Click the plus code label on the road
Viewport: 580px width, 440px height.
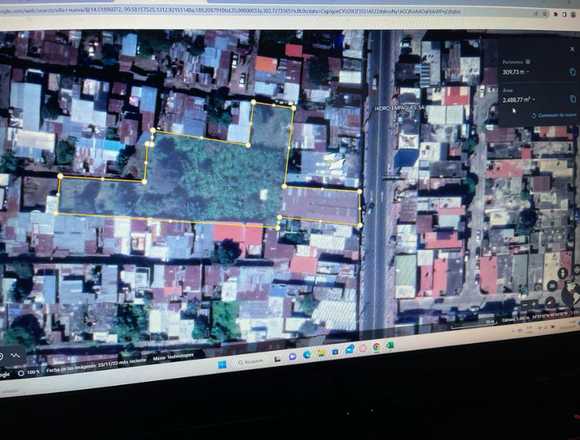[399, 108]
